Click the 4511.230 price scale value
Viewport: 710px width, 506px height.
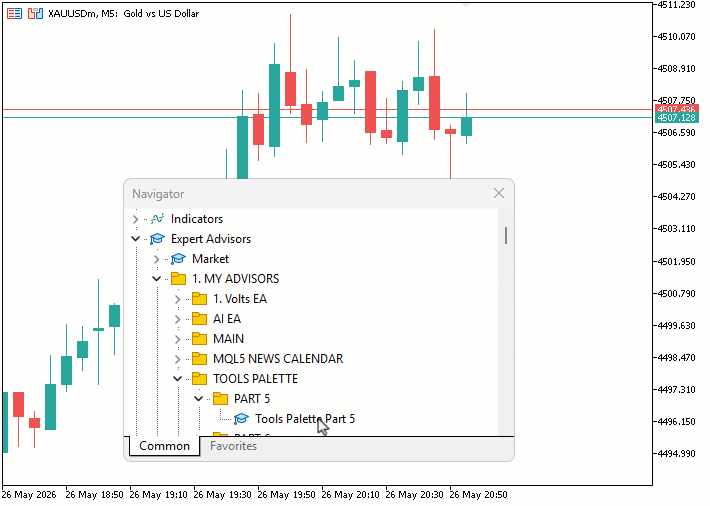(676, 5)
